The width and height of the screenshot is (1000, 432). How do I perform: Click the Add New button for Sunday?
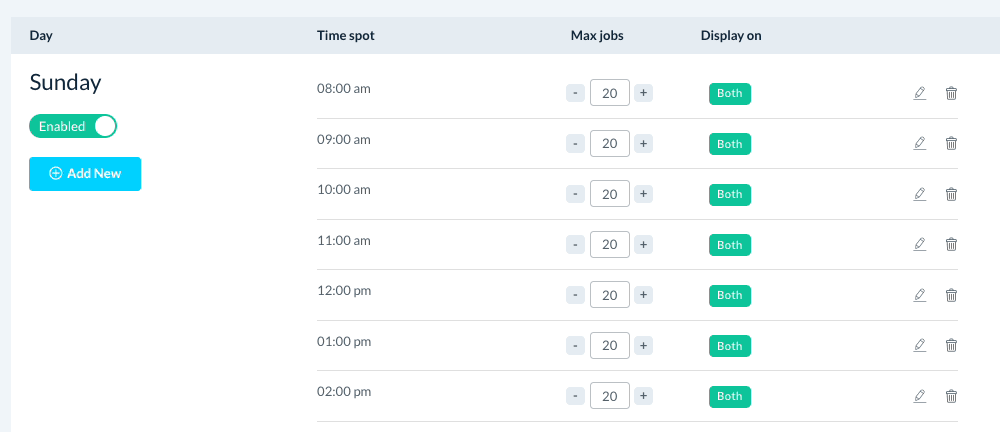[85, 173]
